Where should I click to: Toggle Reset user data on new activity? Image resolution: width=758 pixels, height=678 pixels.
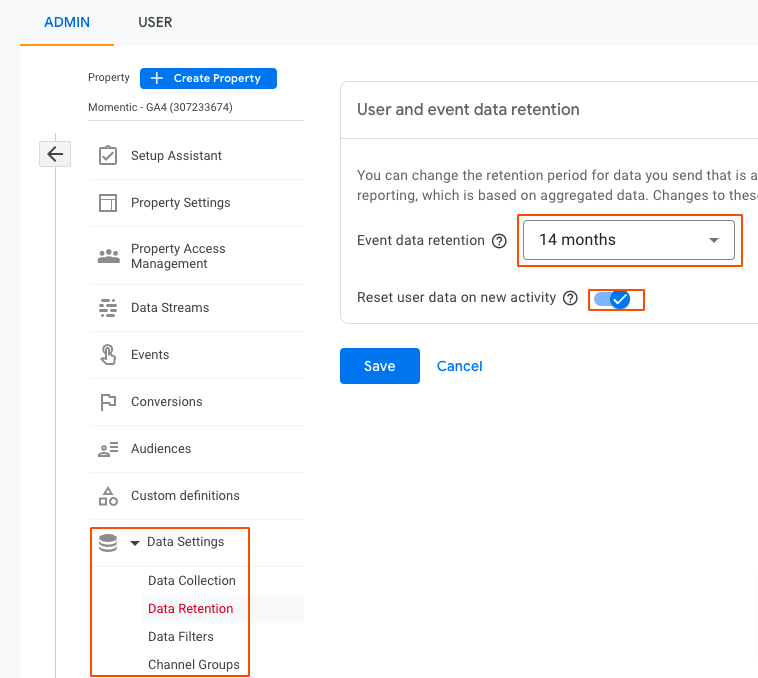(612, 299)
